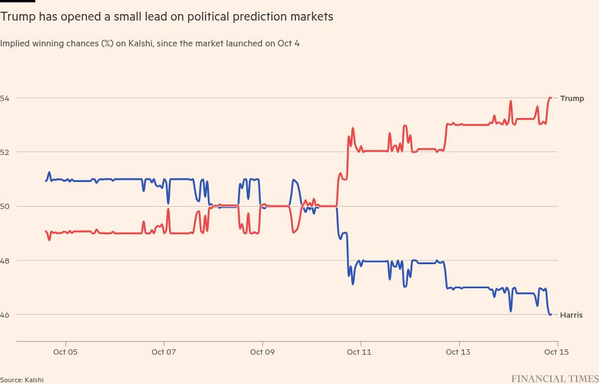Screen dimensions: 599x384
Task: Click the chart title about Trump's lead
Action: tap(167, 17)
